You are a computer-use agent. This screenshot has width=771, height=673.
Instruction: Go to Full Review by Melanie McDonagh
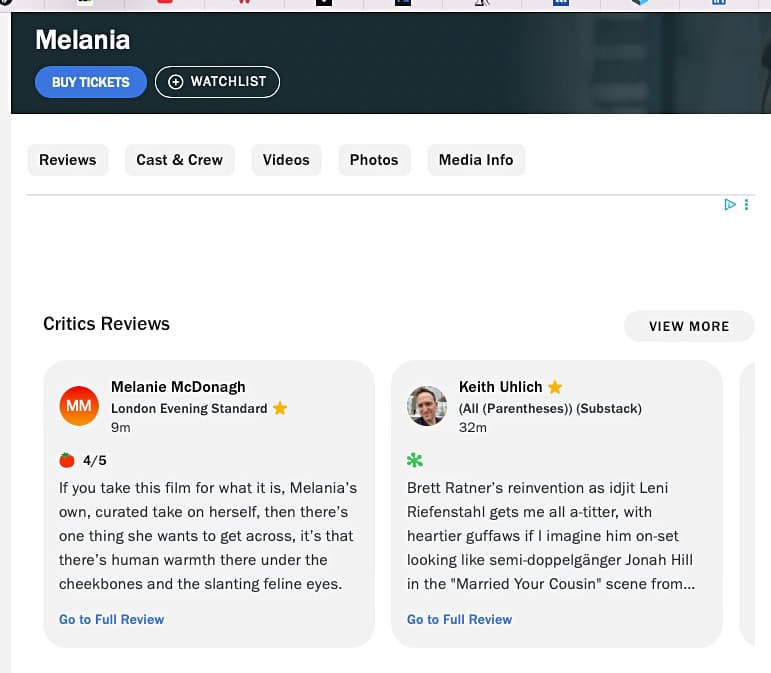111,619
